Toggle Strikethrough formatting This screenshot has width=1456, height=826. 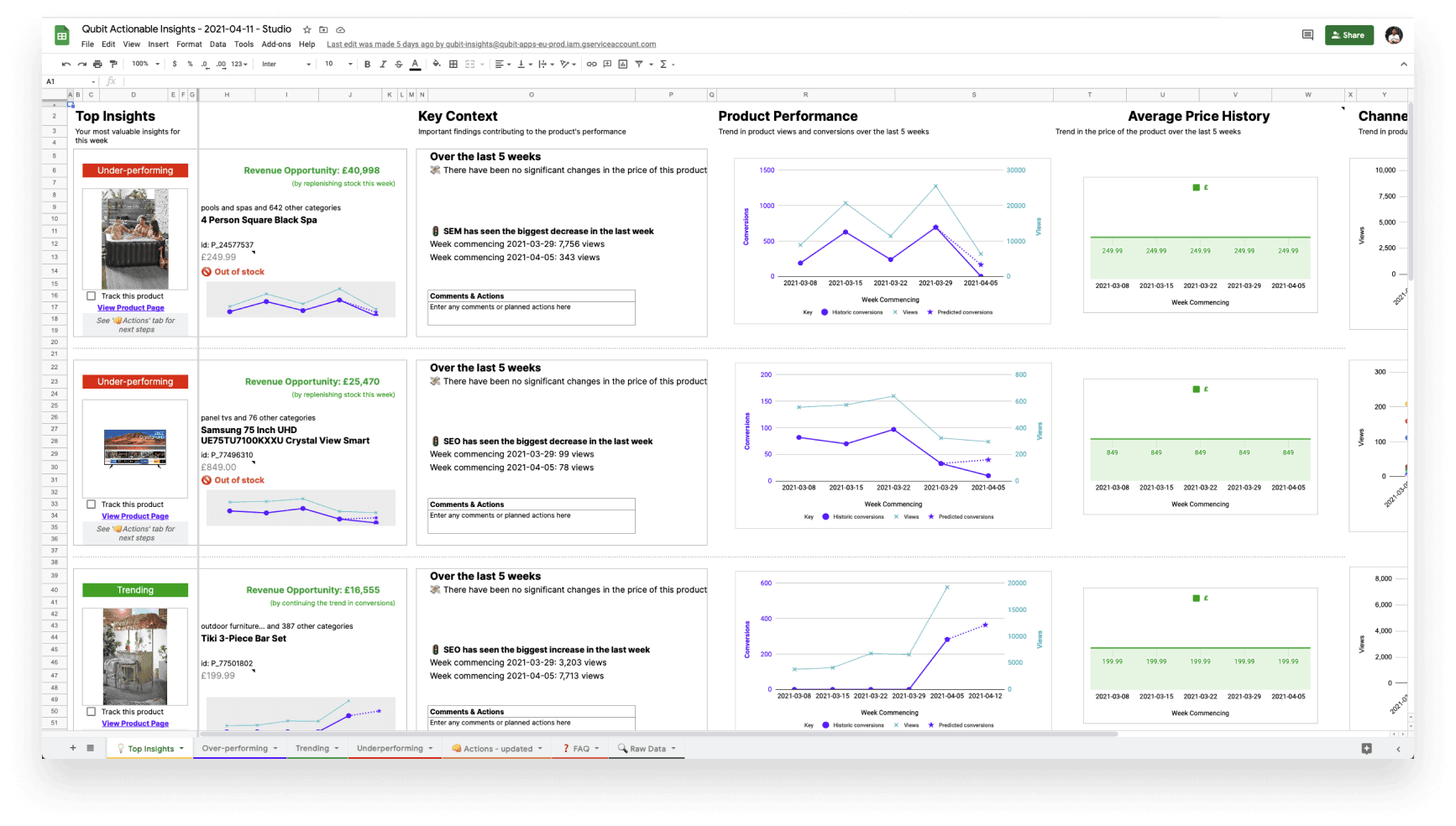(399, 64)
